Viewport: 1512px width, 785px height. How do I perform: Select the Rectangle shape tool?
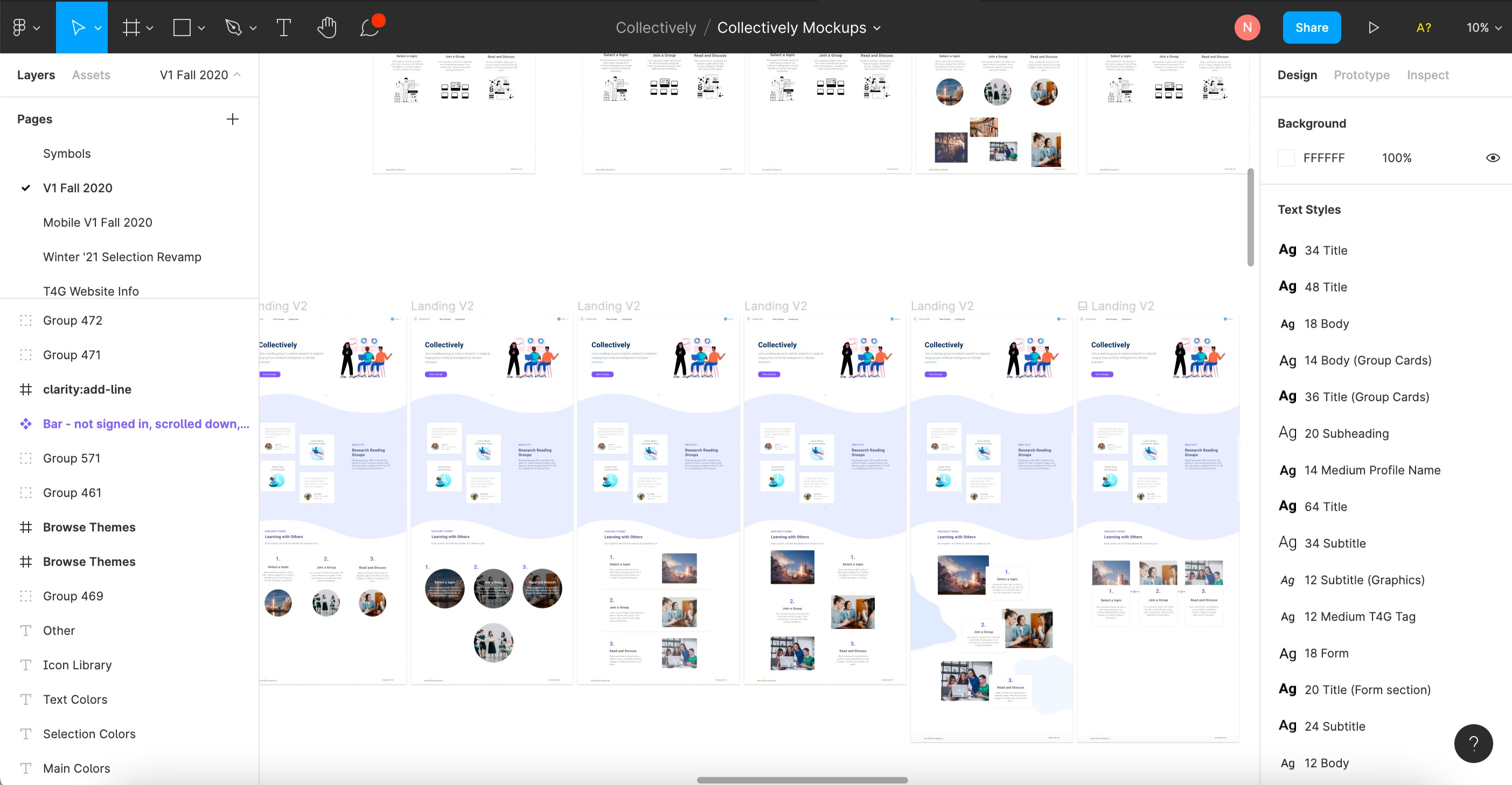(x=182, y=27)
